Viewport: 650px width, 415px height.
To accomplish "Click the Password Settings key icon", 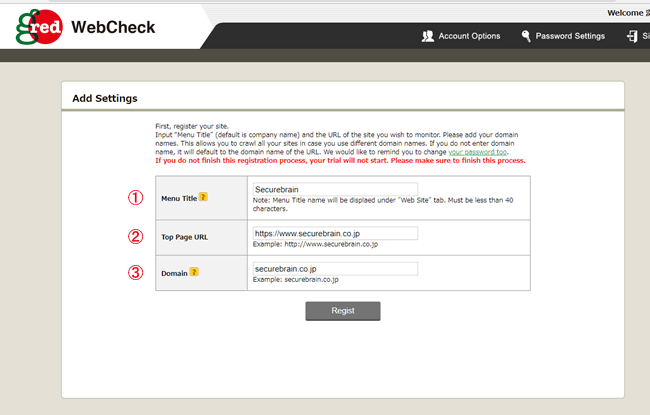I will click(x=526, y=36).
